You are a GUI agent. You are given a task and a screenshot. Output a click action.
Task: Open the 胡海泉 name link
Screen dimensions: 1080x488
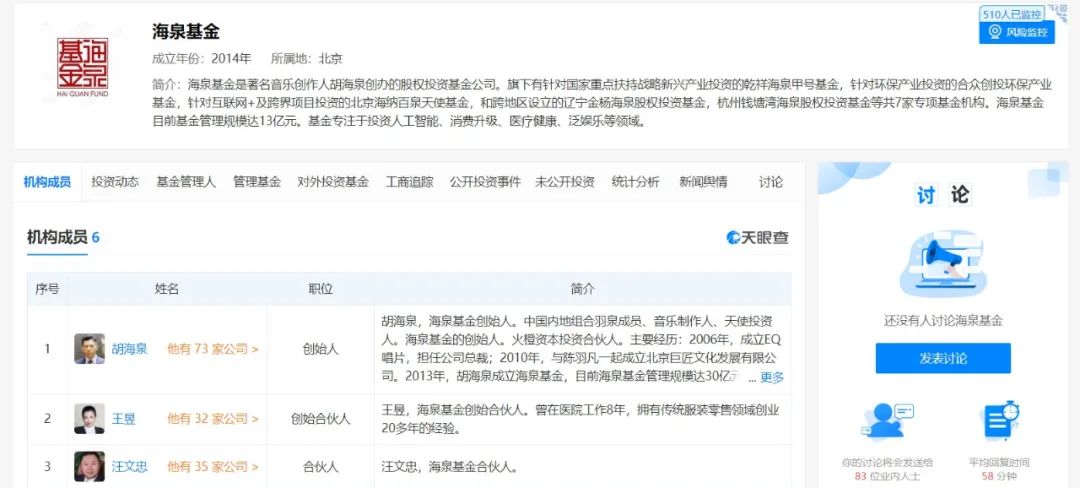[x=130, y=349]
